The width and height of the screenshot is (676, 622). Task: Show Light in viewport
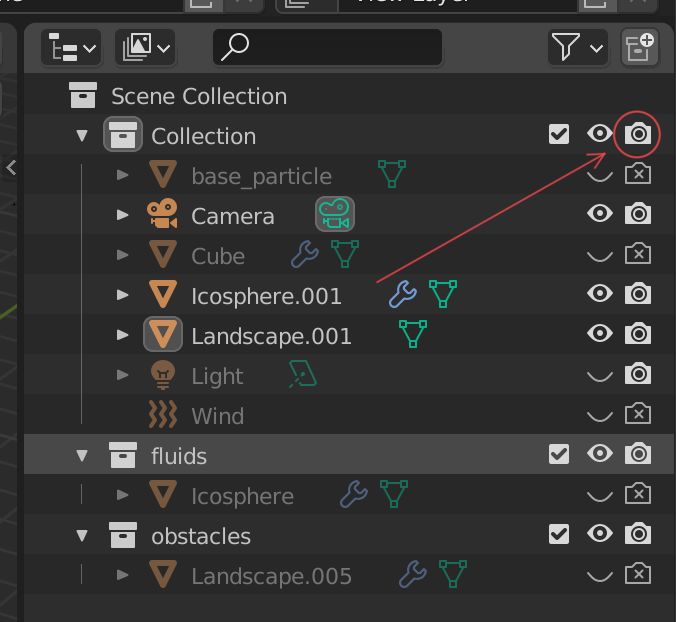click(x=599, y=376)
